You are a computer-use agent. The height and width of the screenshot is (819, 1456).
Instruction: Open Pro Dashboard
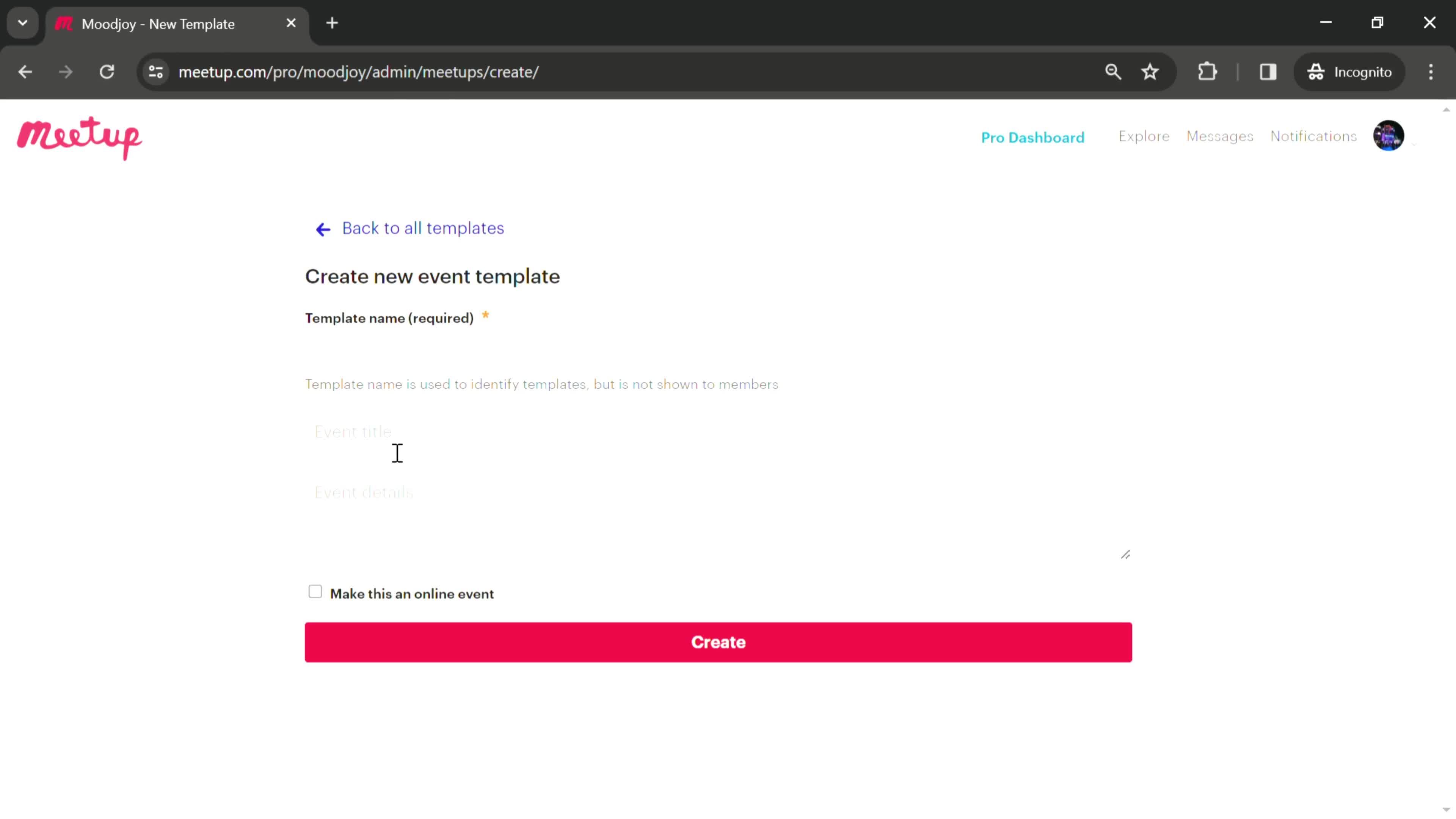pos(1032,136)
